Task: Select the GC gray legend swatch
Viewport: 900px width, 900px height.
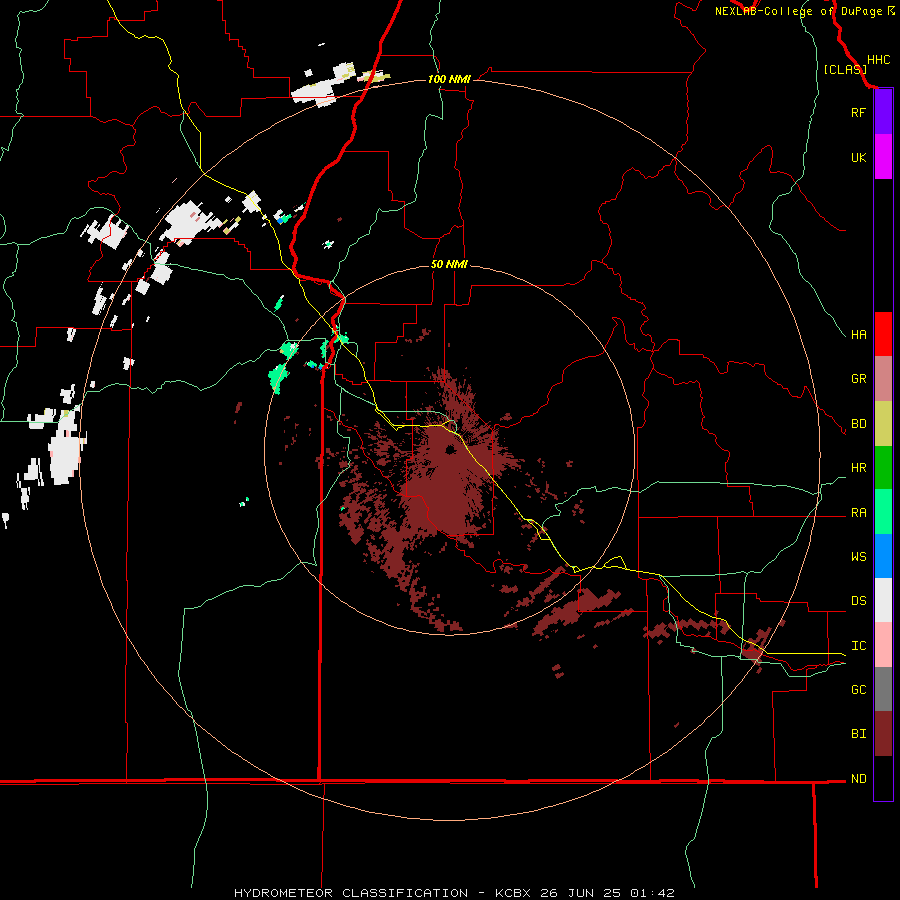Action: point(883,689)
